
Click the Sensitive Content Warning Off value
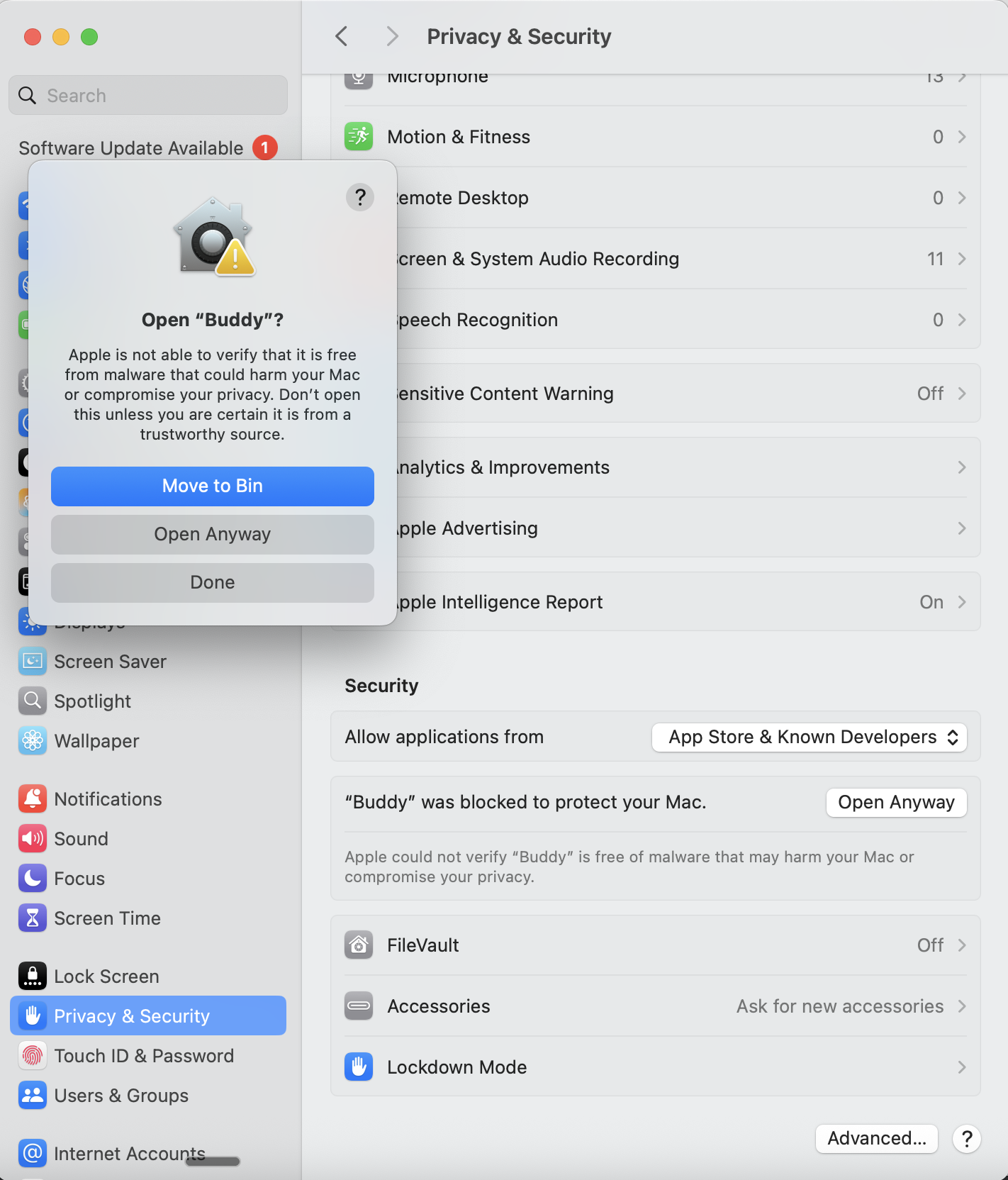930,393
